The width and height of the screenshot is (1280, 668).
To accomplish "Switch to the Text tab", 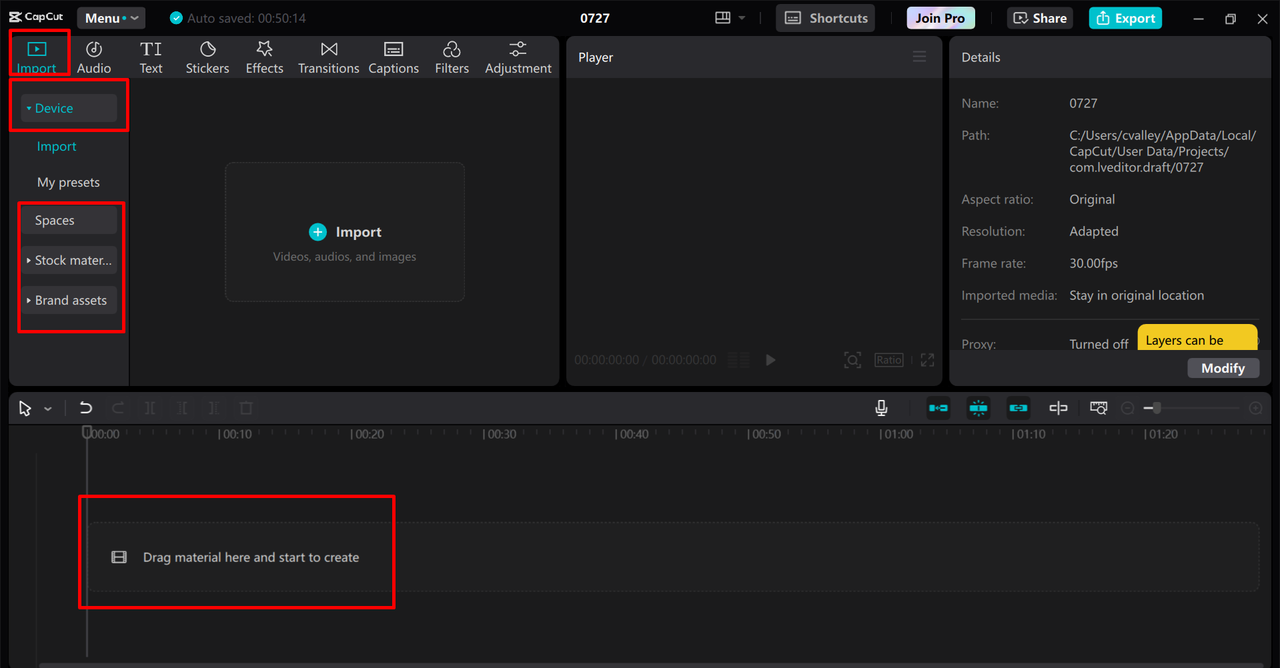I will tap(151, 58).
